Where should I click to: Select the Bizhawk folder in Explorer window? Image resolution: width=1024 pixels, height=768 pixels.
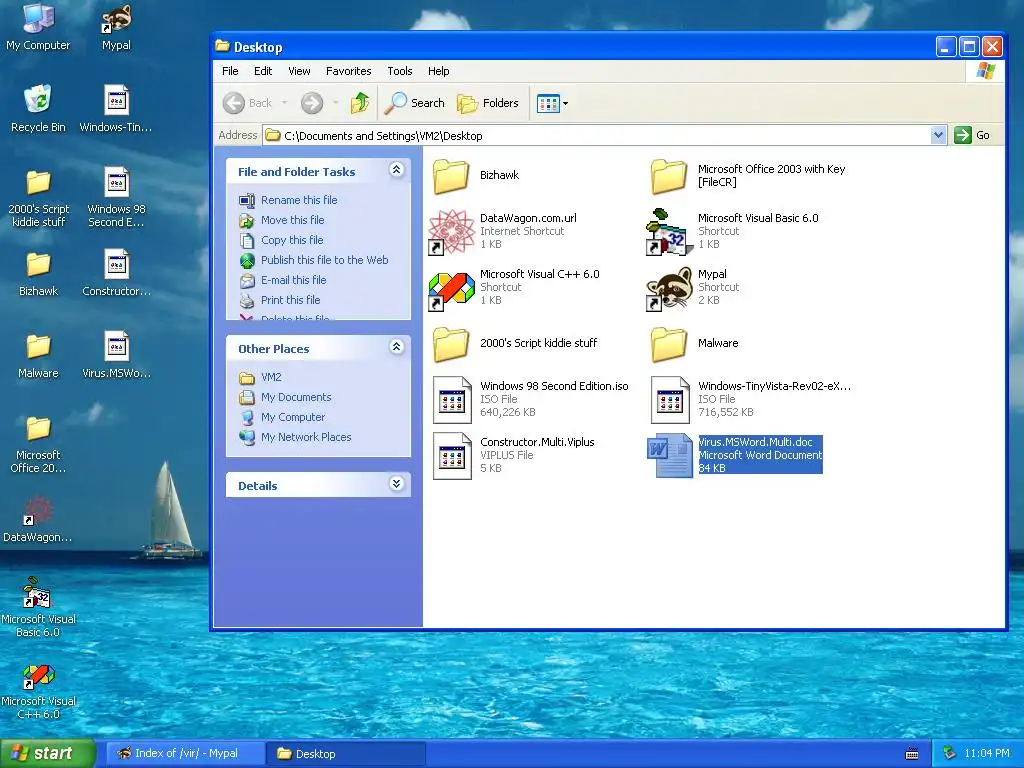475,176
